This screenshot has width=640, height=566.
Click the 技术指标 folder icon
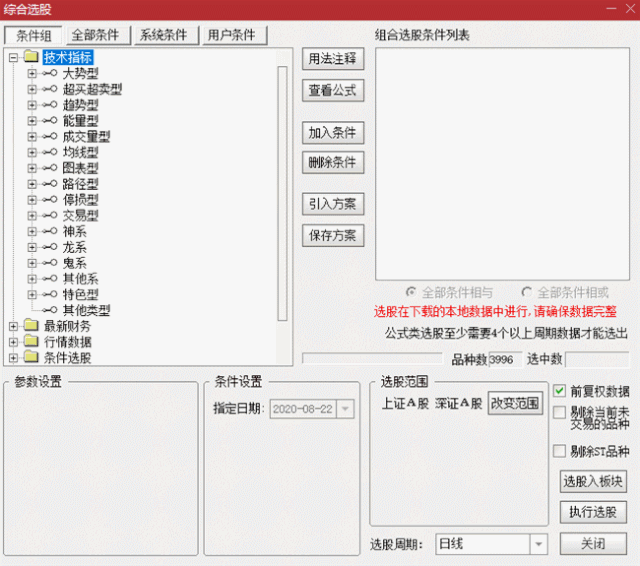pos(31,57)
